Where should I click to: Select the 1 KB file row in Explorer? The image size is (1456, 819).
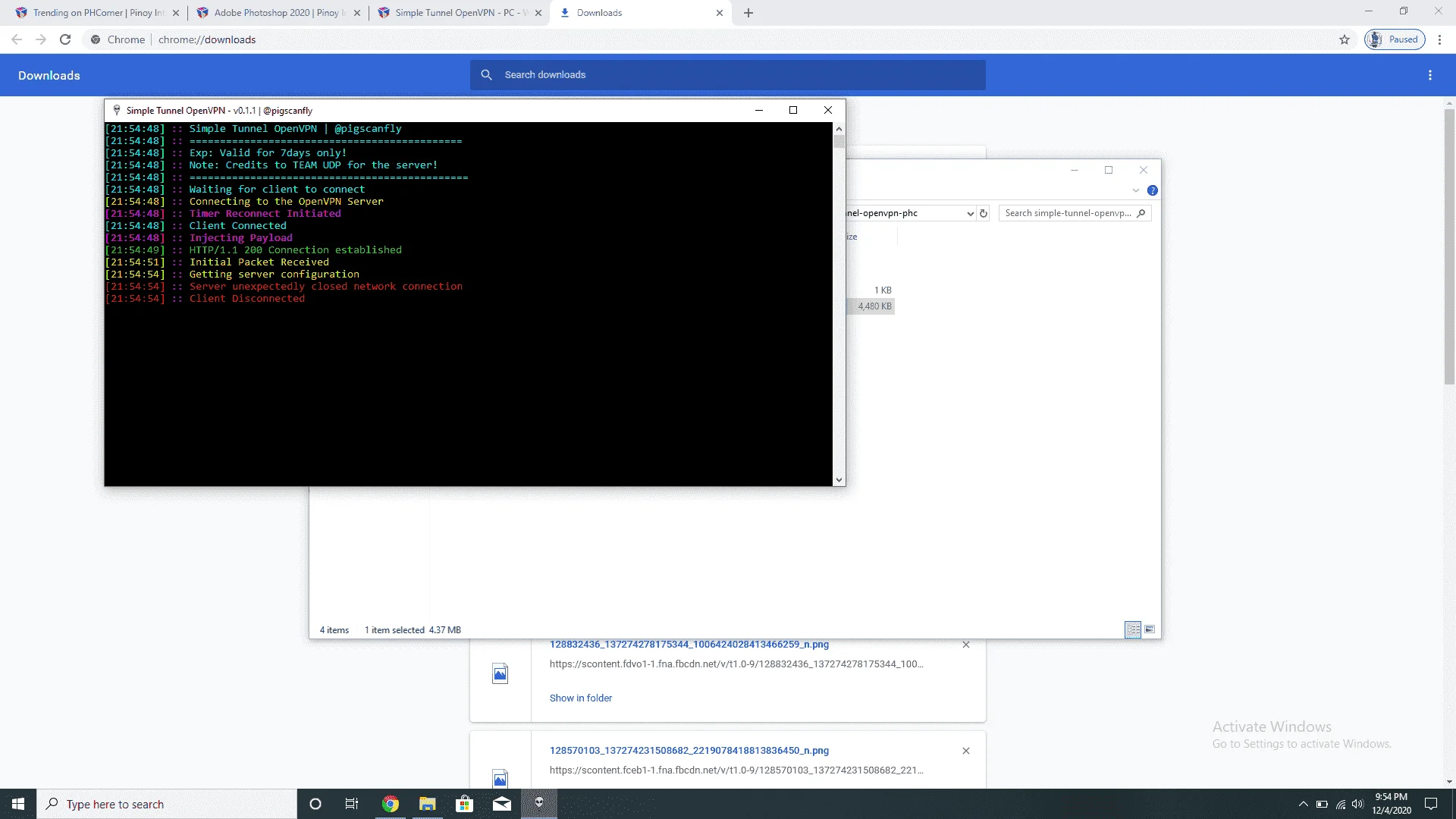tap(871, 290)
